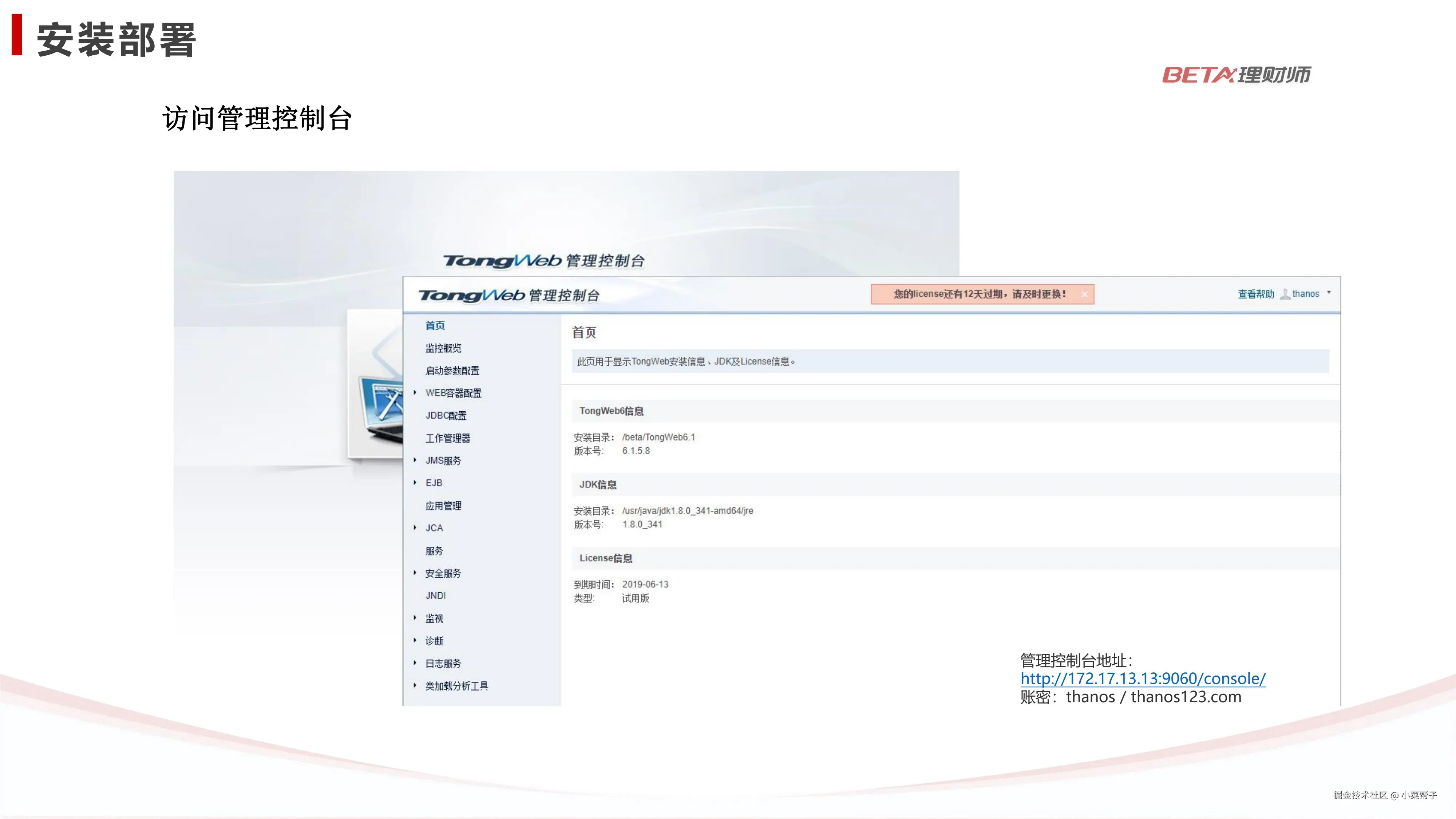Expand the 安全服务 menu arrow
The height and width of the screenshot is (819, 1456).
tap(415, 573)
